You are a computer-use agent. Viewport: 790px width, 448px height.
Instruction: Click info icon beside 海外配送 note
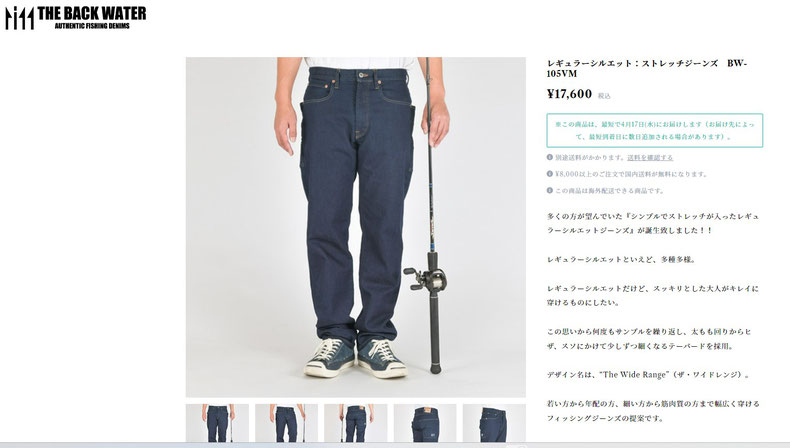[550, 190]
